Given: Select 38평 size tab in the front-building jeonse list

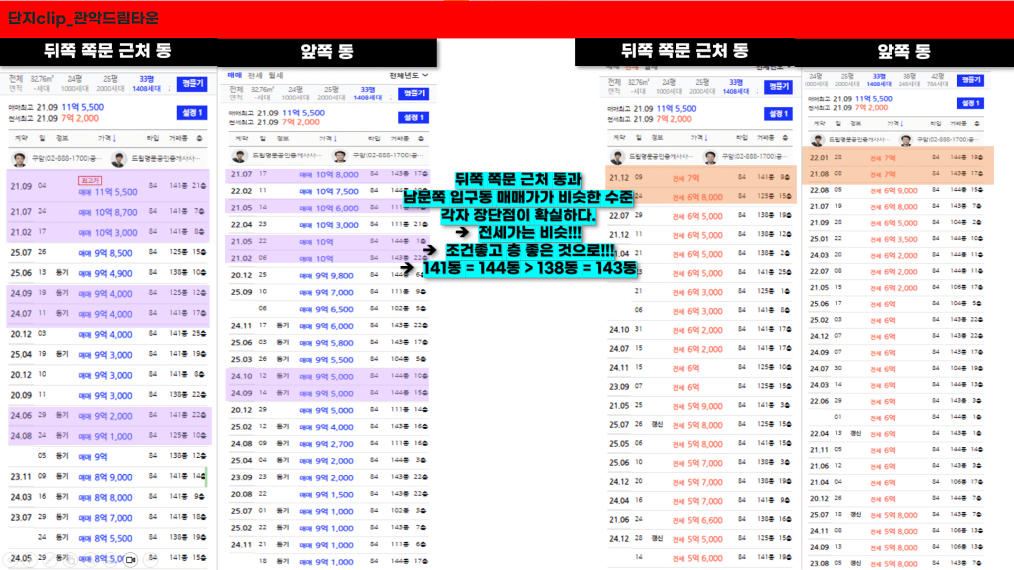Looking at the screenshot, I should [x=909, y=80].
